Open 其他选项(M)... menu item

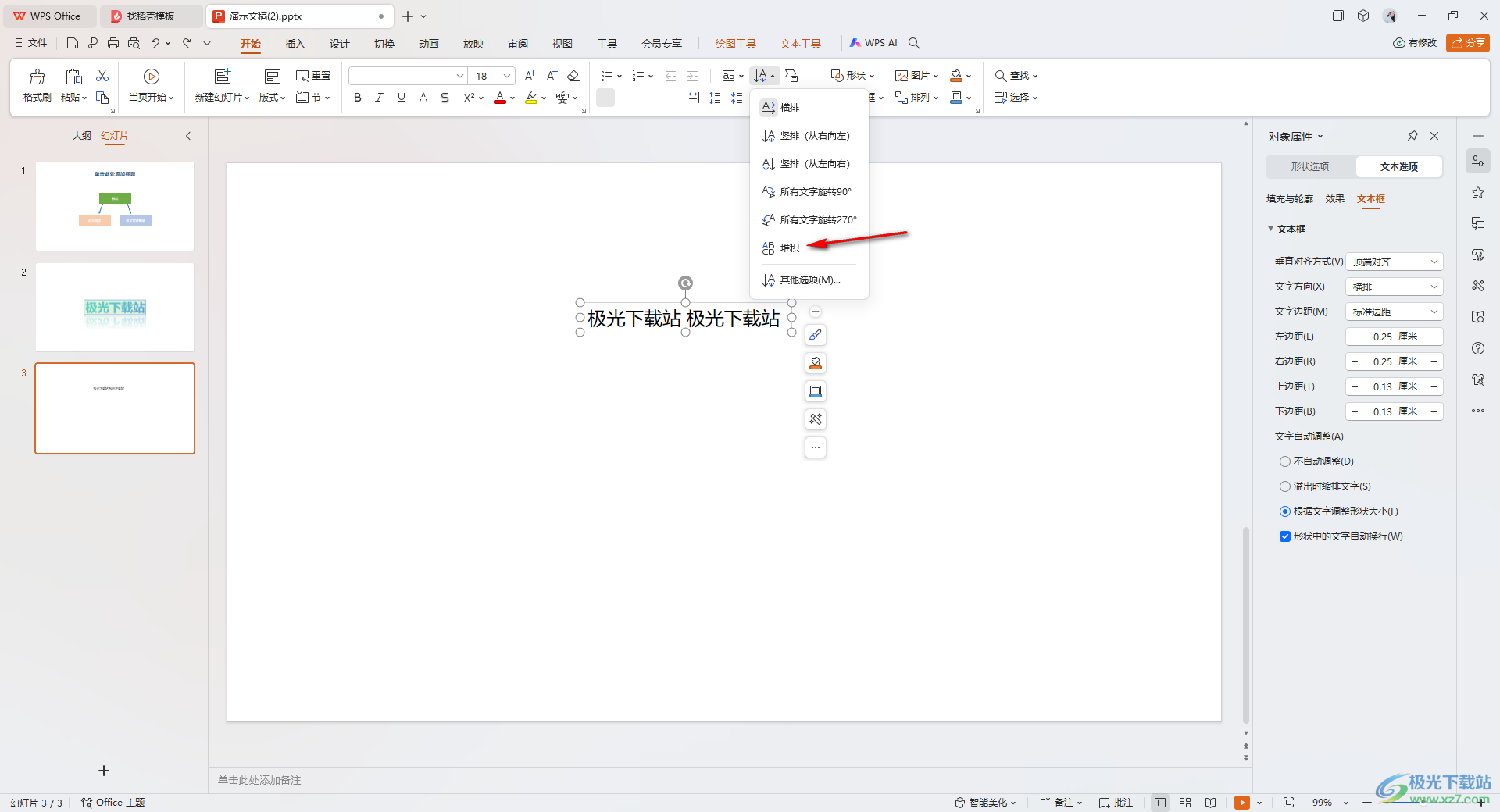coord(809,280)
